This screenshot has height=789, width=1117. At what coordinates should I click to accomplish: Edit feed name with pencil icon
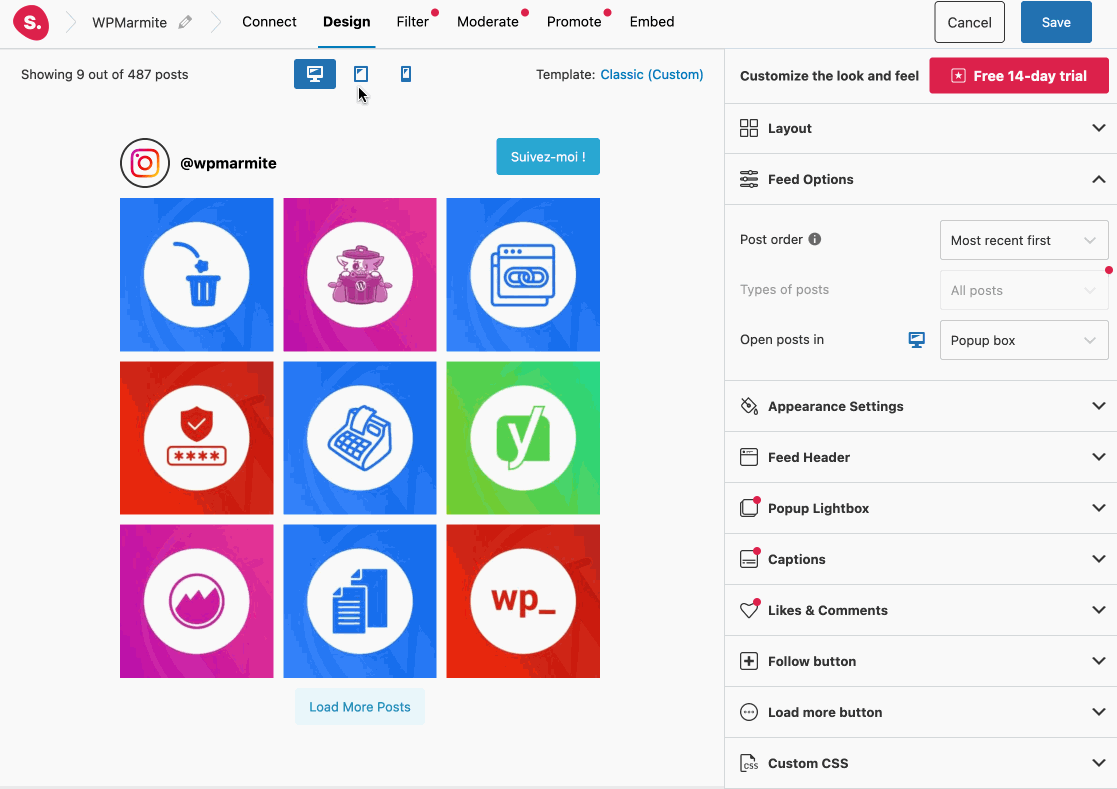[185, 22]
